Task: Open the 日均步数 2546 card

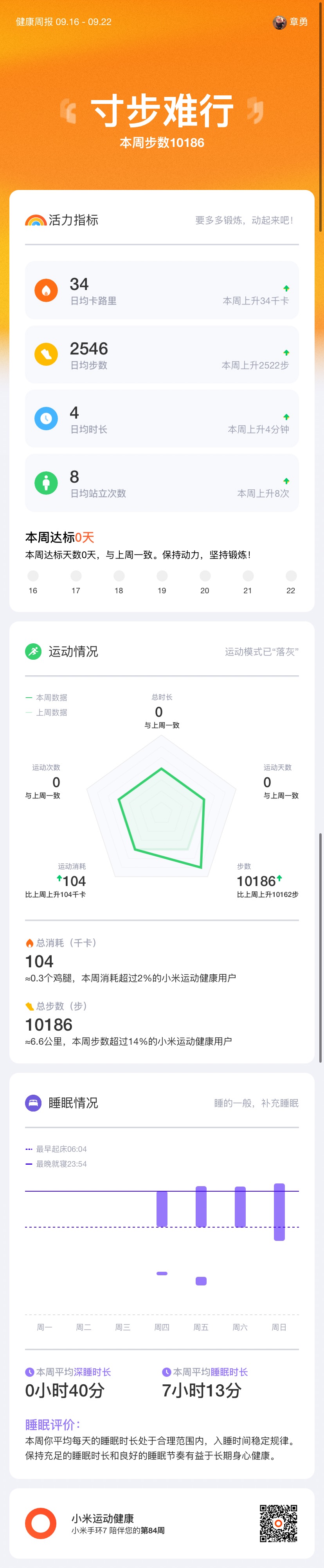Action: point(162,355)
